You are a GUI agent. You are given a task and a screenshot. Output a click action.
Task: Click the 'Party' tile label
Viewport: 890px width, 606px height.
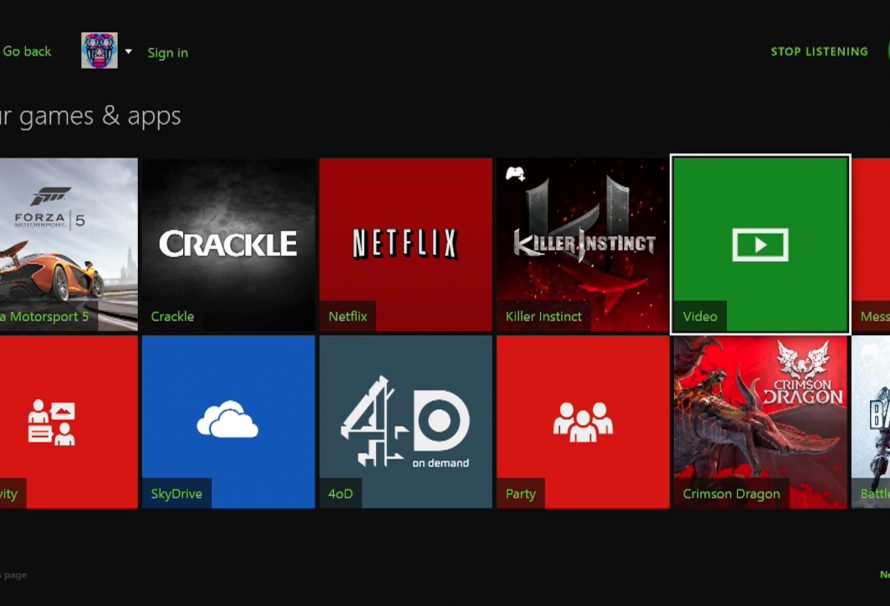(x=520, y=494)
